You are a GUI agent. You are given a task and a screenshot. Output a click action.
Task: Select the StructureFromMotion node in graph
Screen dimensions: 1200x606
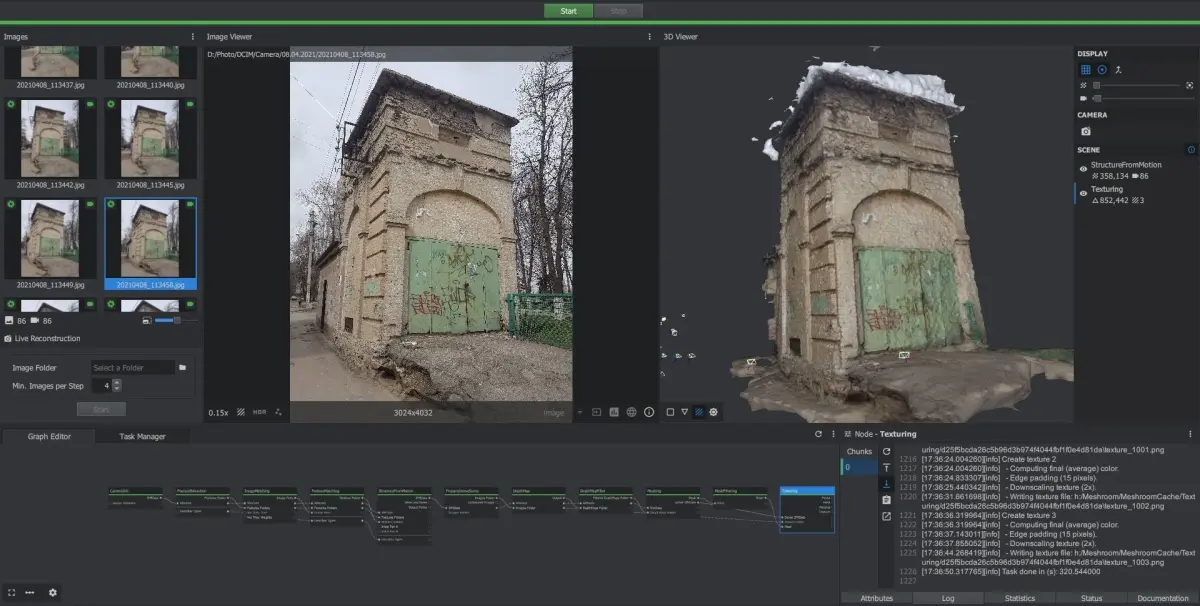pyautogui.click(x=404, y=515)
